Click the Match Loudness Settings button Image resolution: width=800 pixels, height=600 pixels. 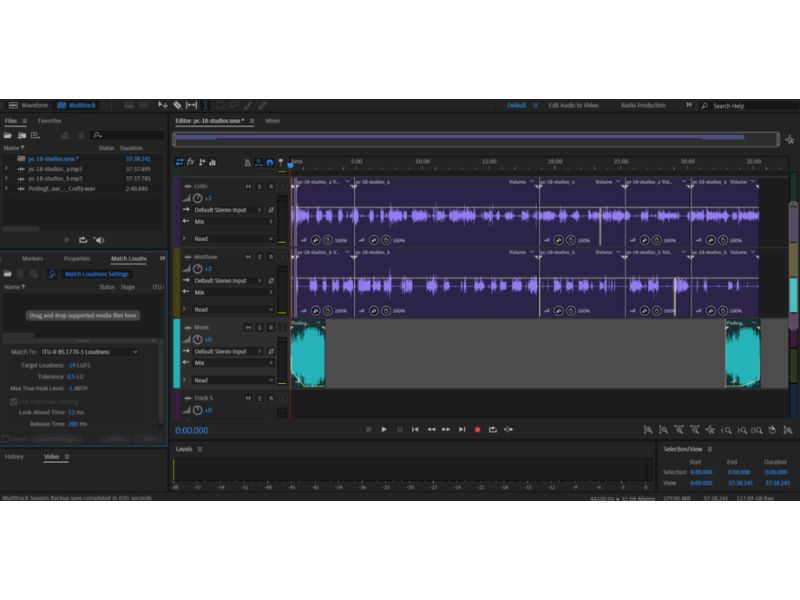point(96,274)
